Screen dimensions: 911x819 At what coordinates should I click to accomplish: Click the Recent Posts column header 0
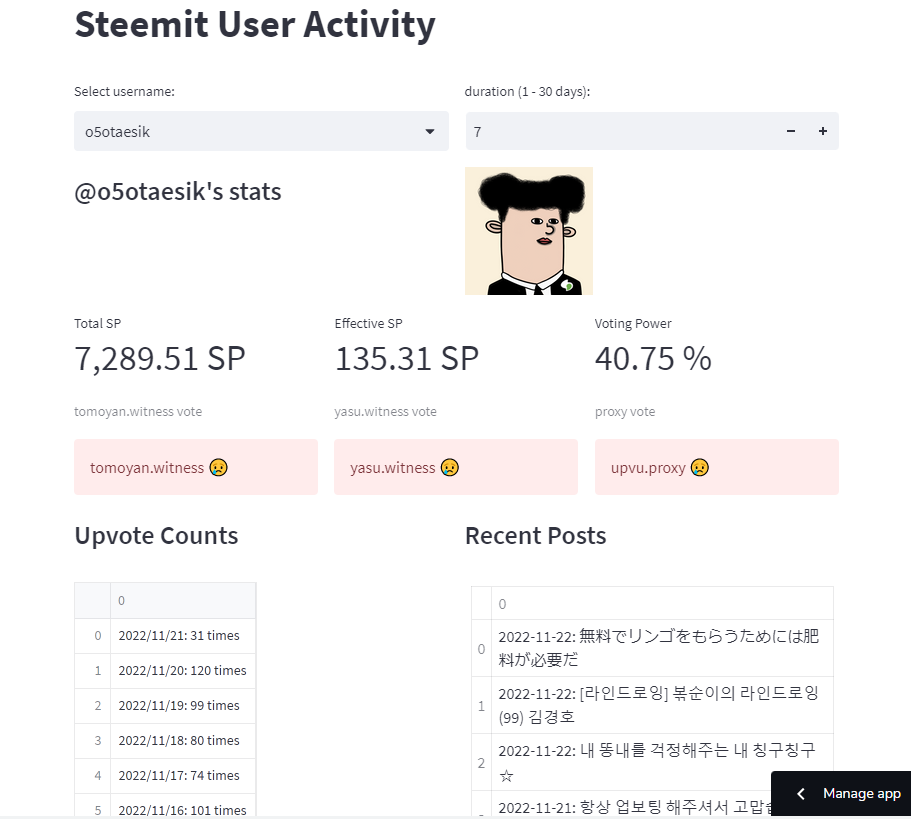662,604
